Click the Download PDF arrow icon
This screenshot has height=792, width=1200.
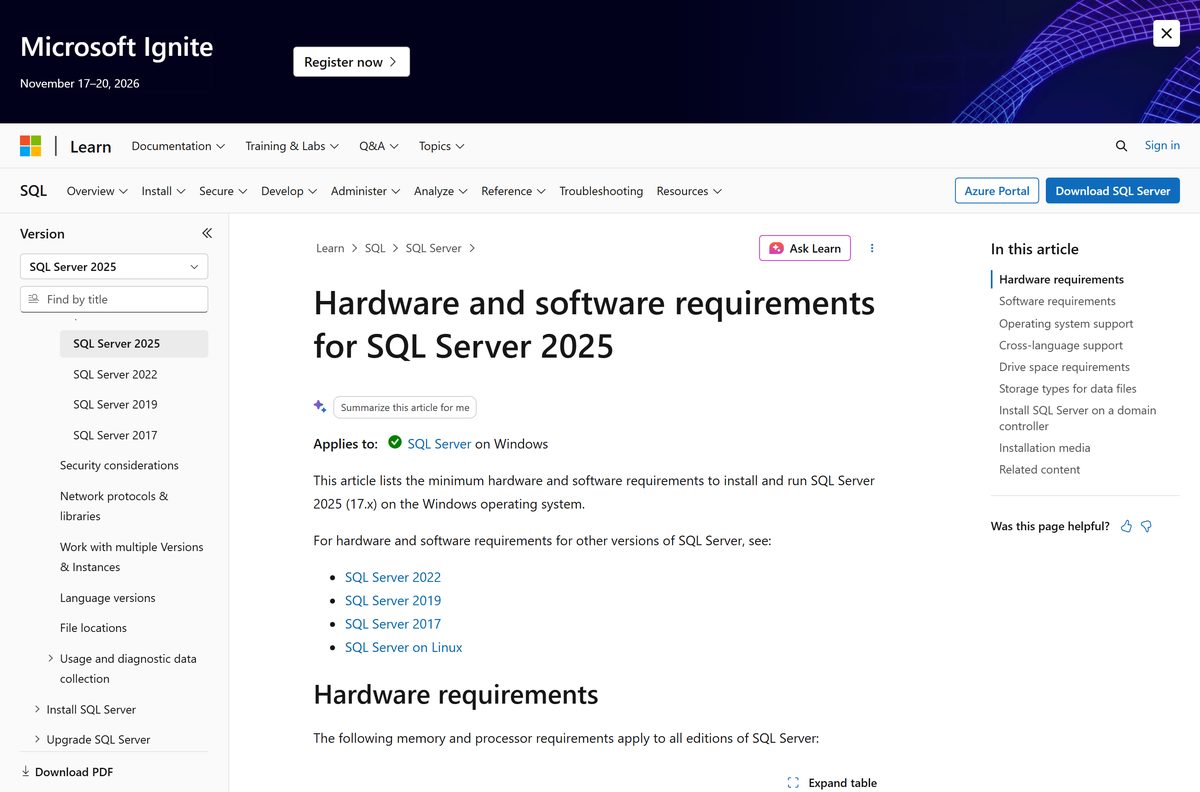[26, 772]
